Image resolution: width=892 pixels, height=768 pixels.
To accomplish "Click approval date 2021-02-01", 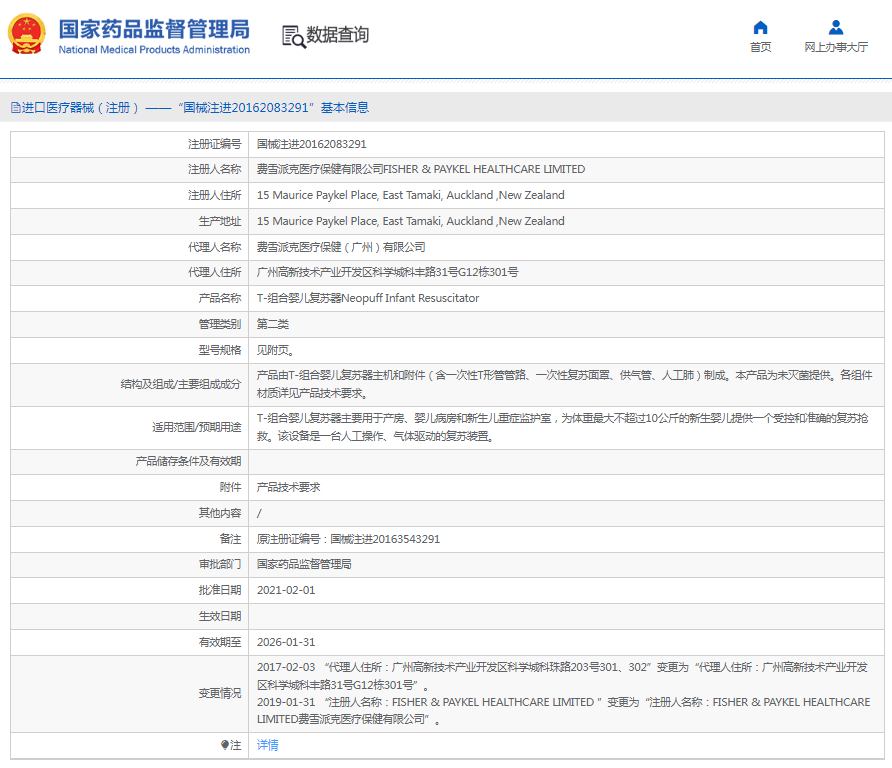I will 286,590.
